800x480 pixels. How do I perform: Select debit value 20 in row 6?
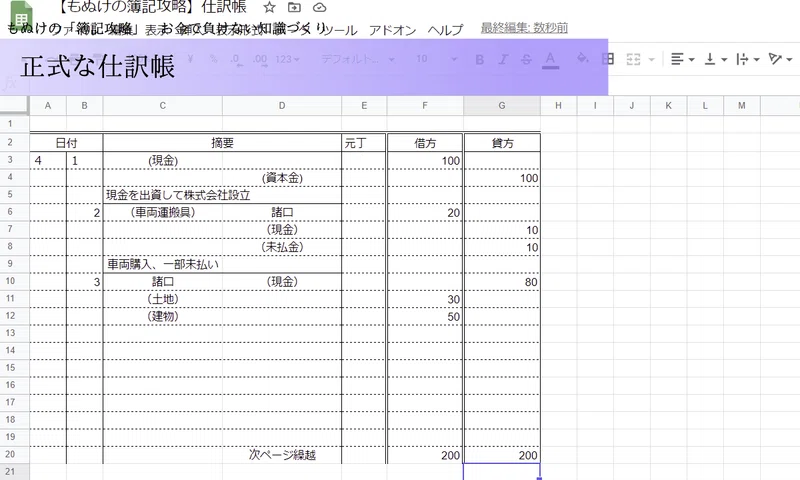(425, 212)
